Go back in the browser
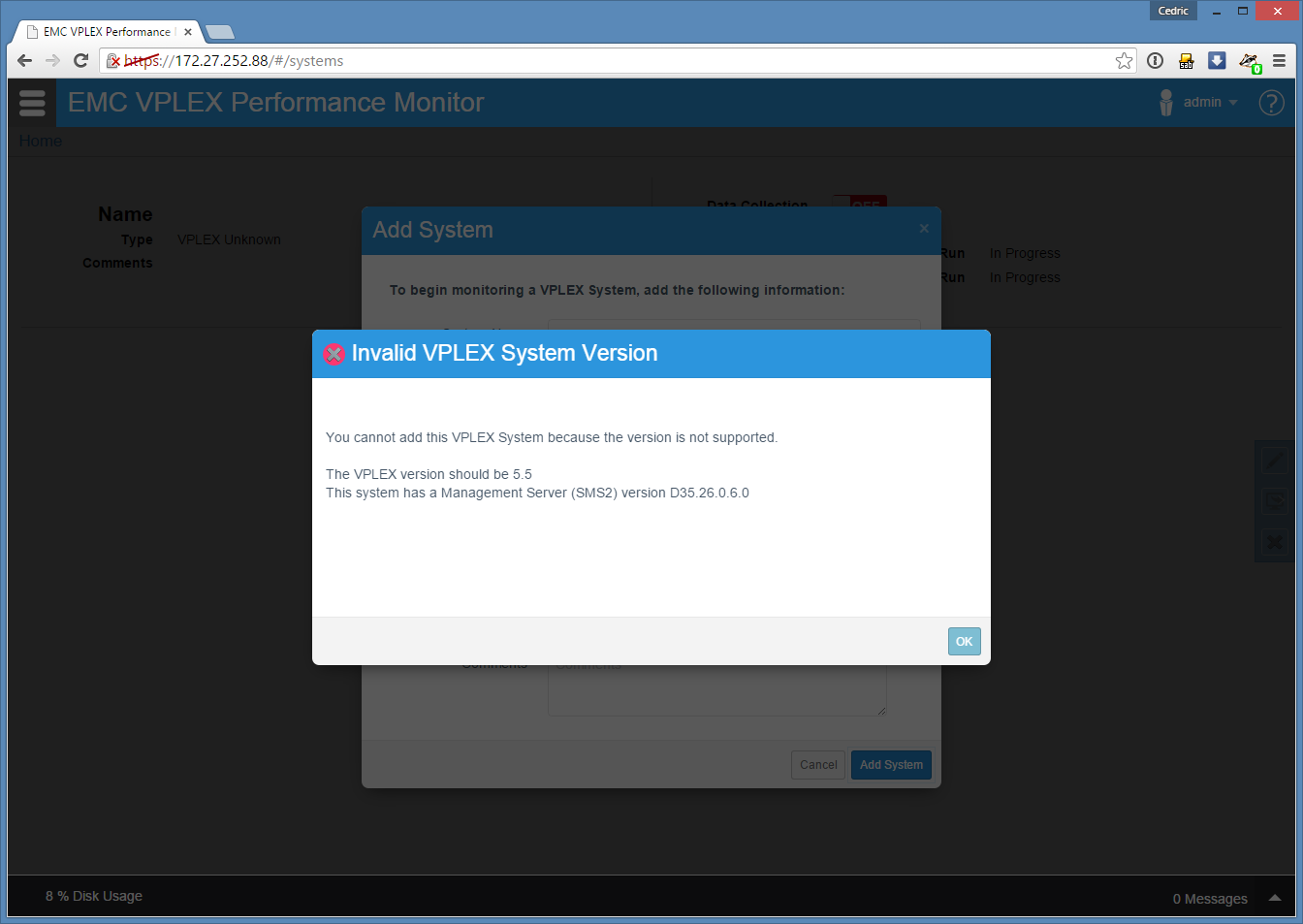Image resolution: width=1303 pixels, height=924 pixels. [25, 60]
